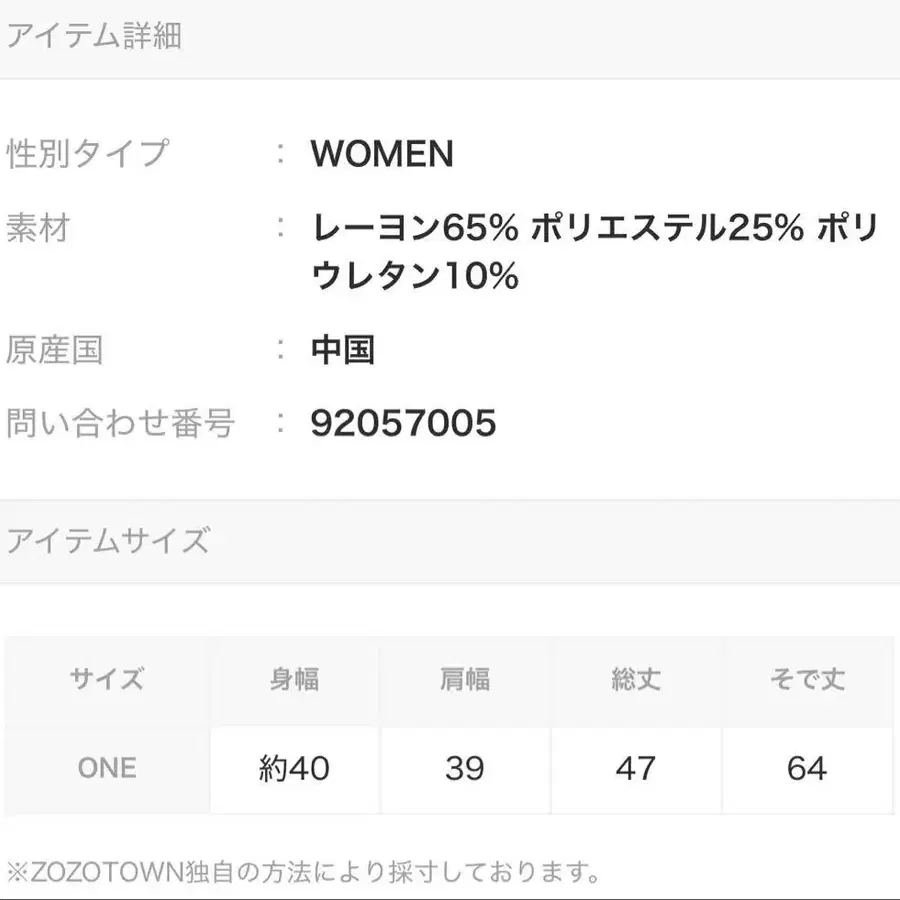Select the total length value 47

click(636, 768)
